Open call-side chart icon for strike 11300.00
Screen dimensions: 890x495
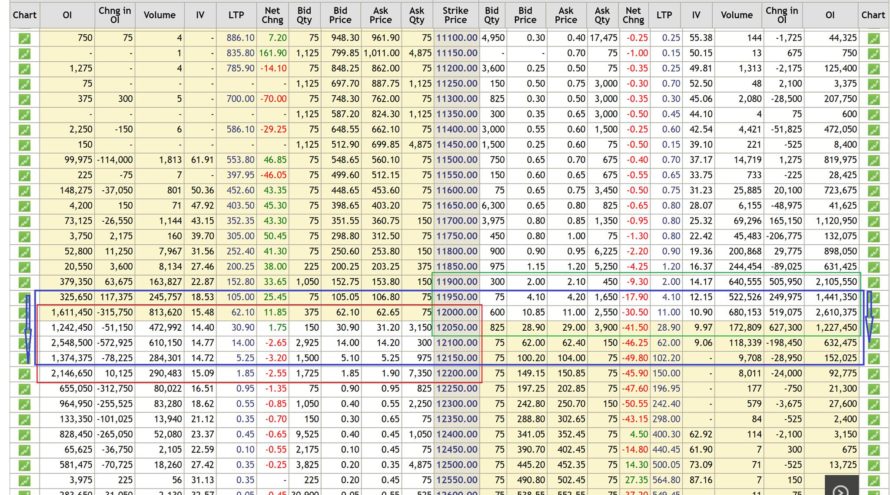point(24,99)
